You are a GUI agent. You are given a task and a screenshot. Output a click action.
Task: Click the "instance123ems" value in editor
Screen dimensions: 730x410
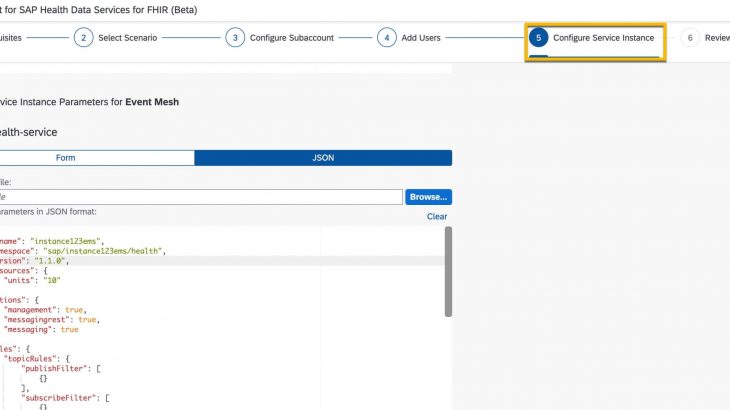[65, 241]
